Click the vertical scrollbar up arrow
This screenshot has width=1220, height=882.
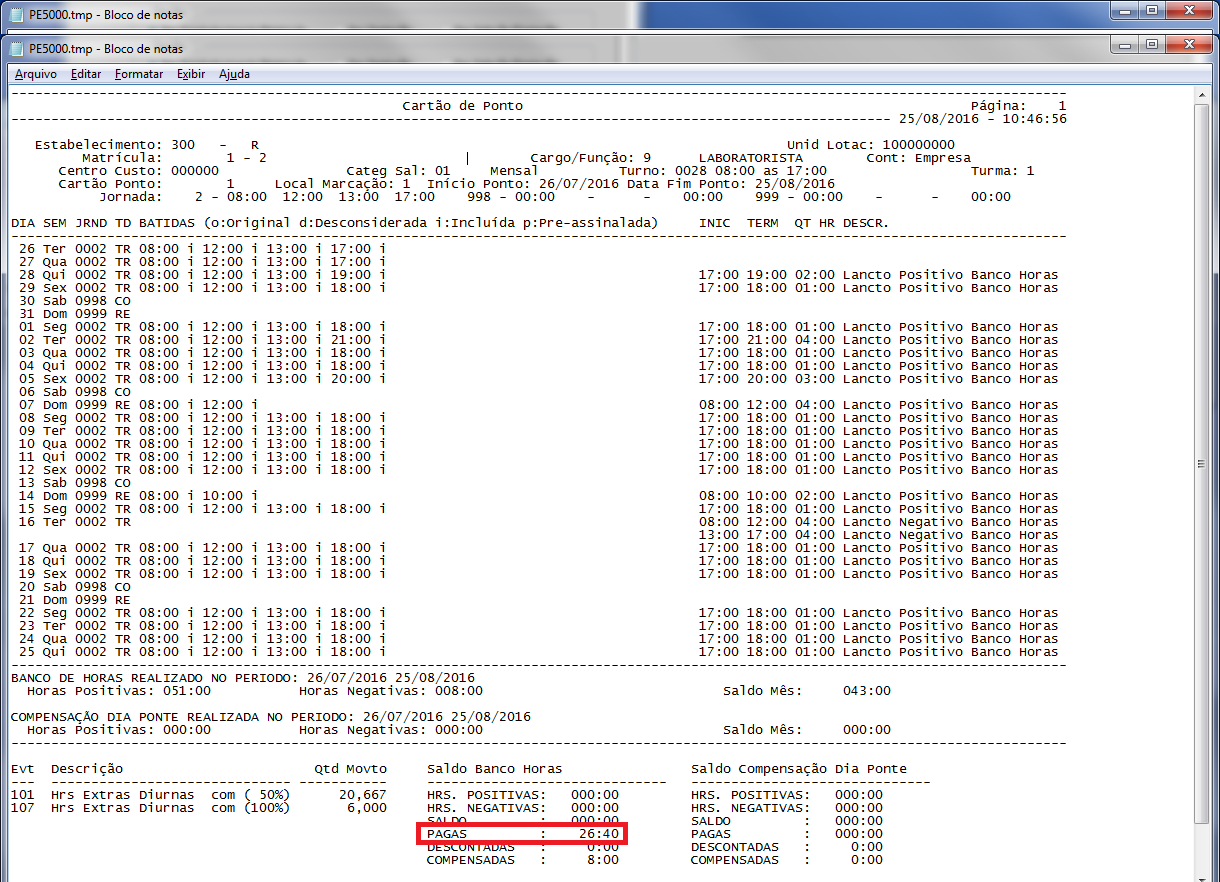pos(1203,96)
